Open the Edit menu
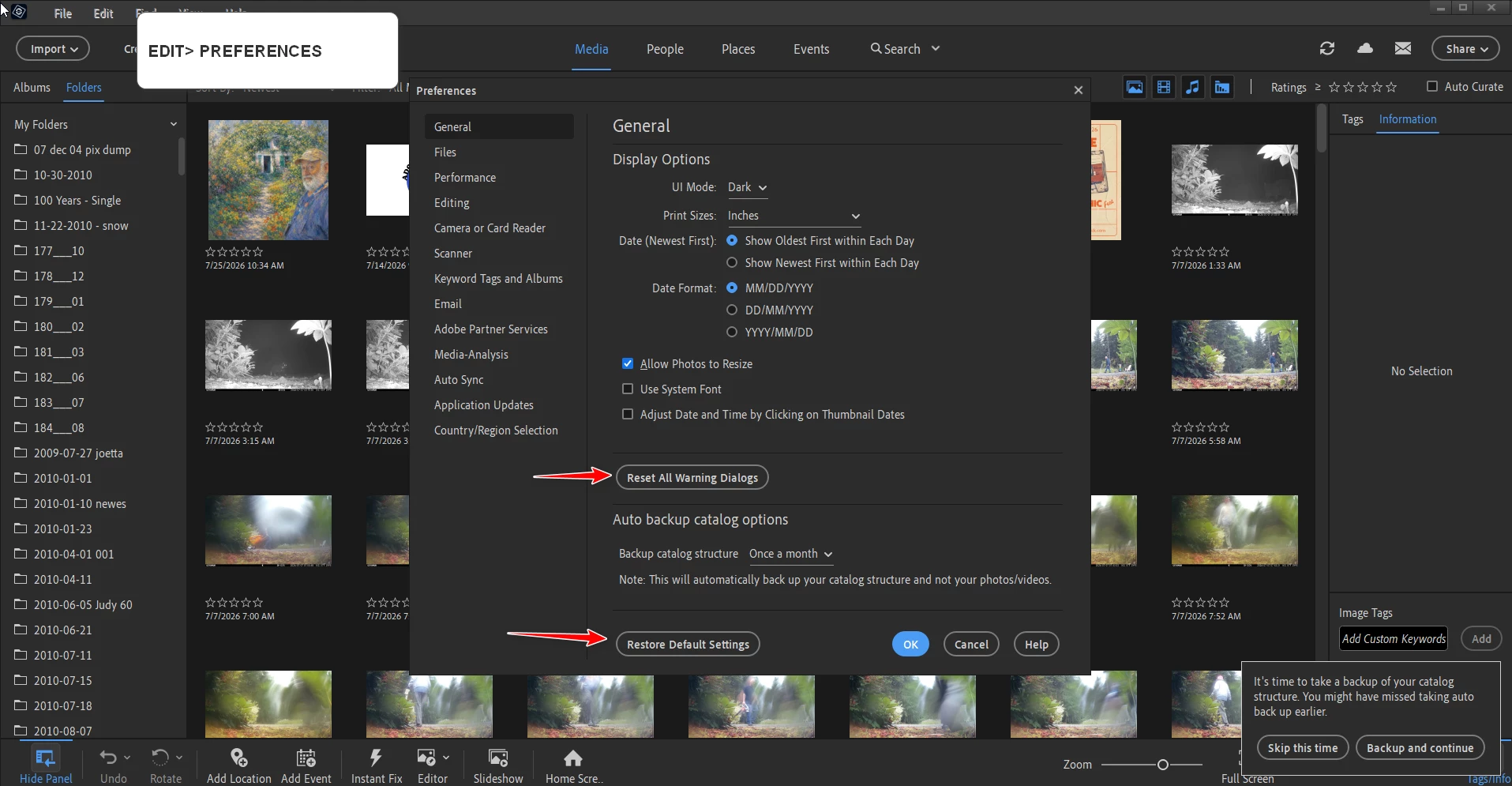Viewport: 1512px width, 786px height. pos(103,13)
